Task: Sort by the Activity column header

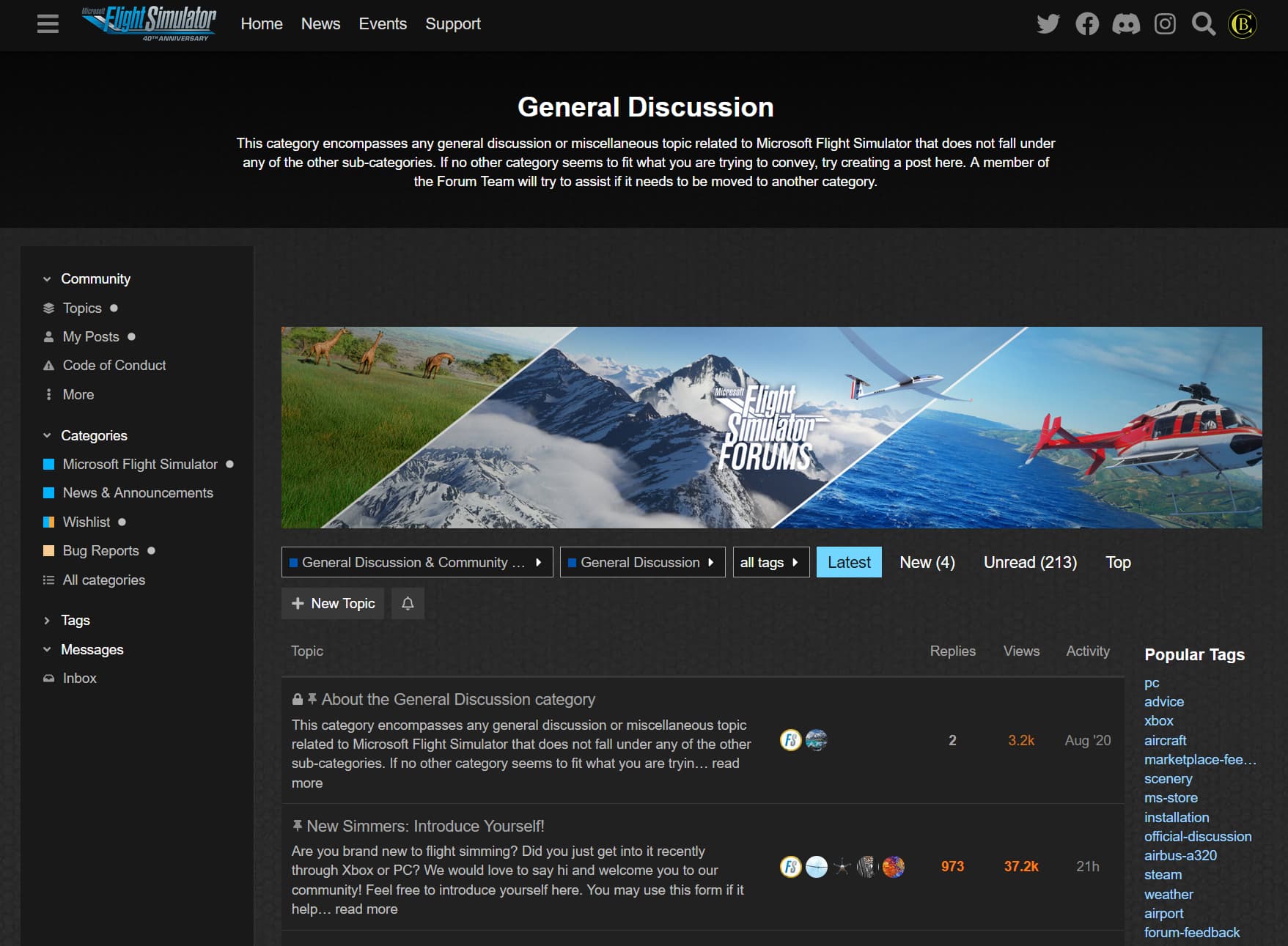Action: pos(1088,651)
